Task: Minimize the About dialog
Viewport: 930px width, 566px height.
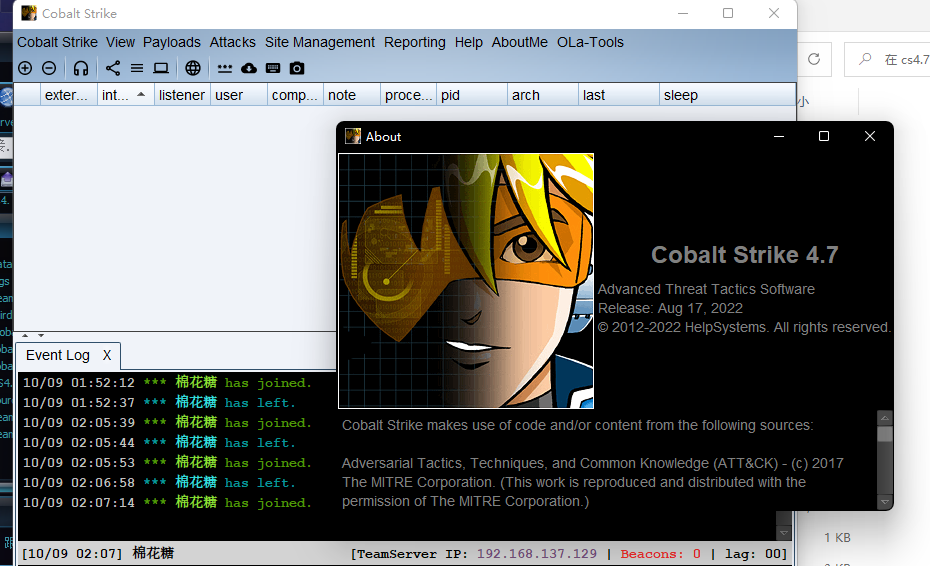Action: click(x=779, y=136)
